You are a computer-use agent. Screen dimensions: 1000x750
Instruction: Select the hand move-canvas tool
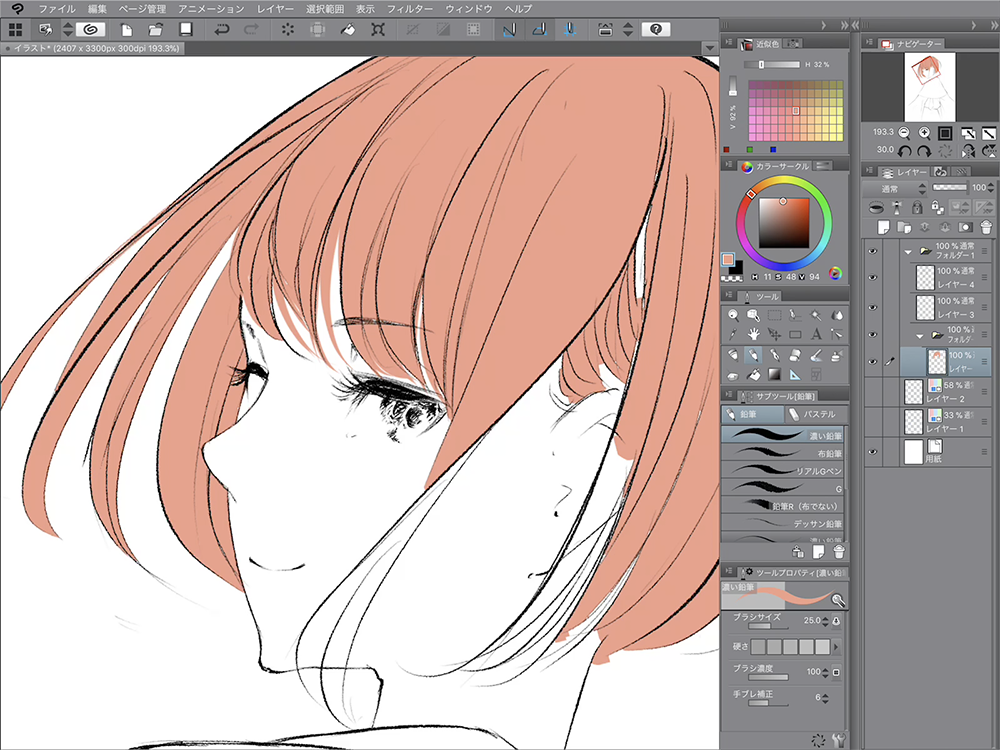point(754,334)
